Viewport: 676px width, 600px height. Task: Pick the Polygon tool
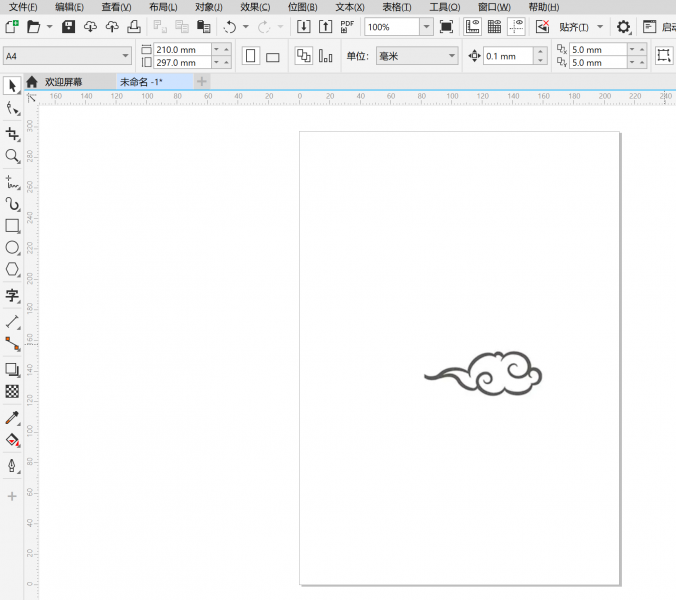pos(12,270)
